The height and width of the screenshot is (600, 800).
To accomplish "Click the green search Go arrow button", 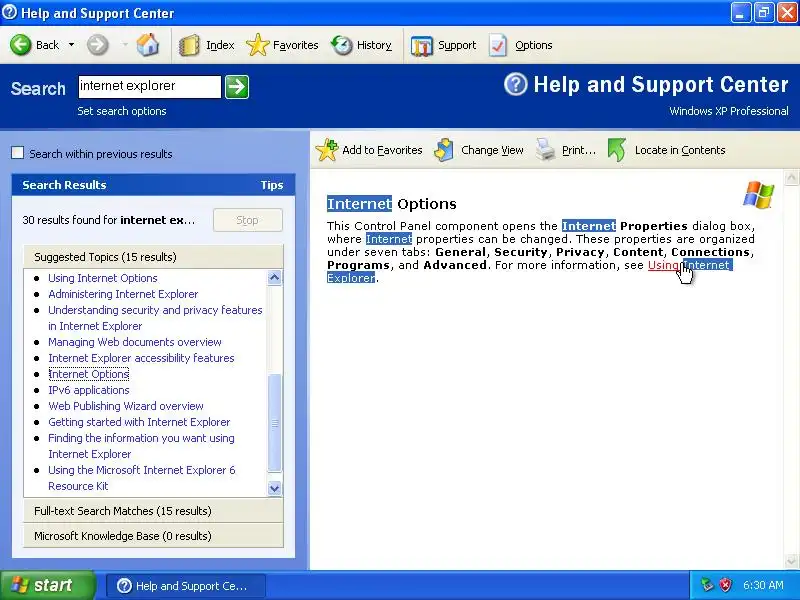I will (237, 87).
